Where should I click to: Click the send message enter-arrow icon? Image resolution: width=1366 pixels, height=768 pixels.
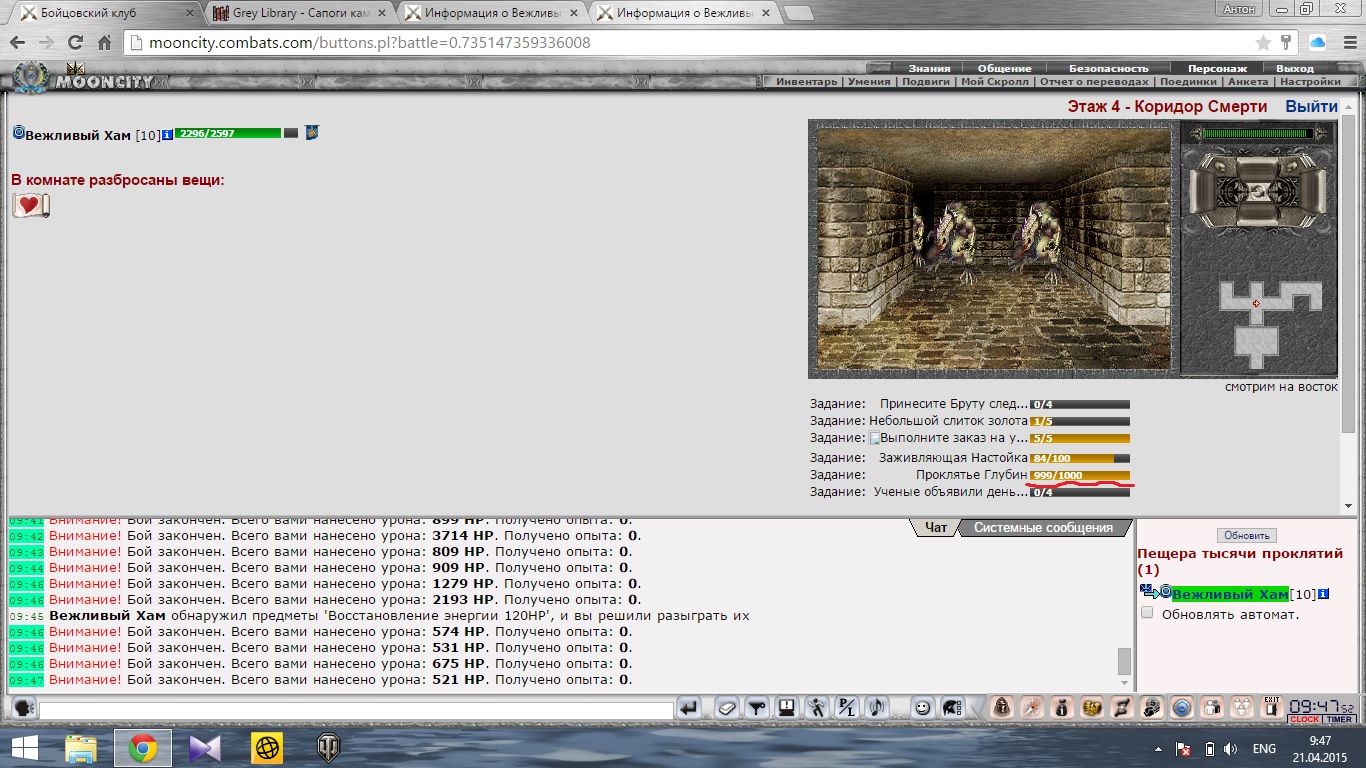pos(688,708)
